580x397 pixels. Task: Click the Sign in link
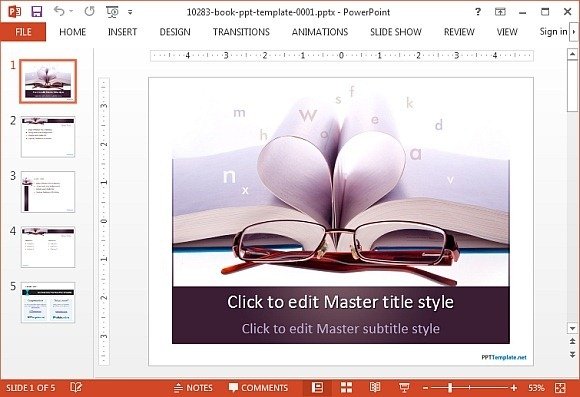pyautogui.click(x=553, y=32)
